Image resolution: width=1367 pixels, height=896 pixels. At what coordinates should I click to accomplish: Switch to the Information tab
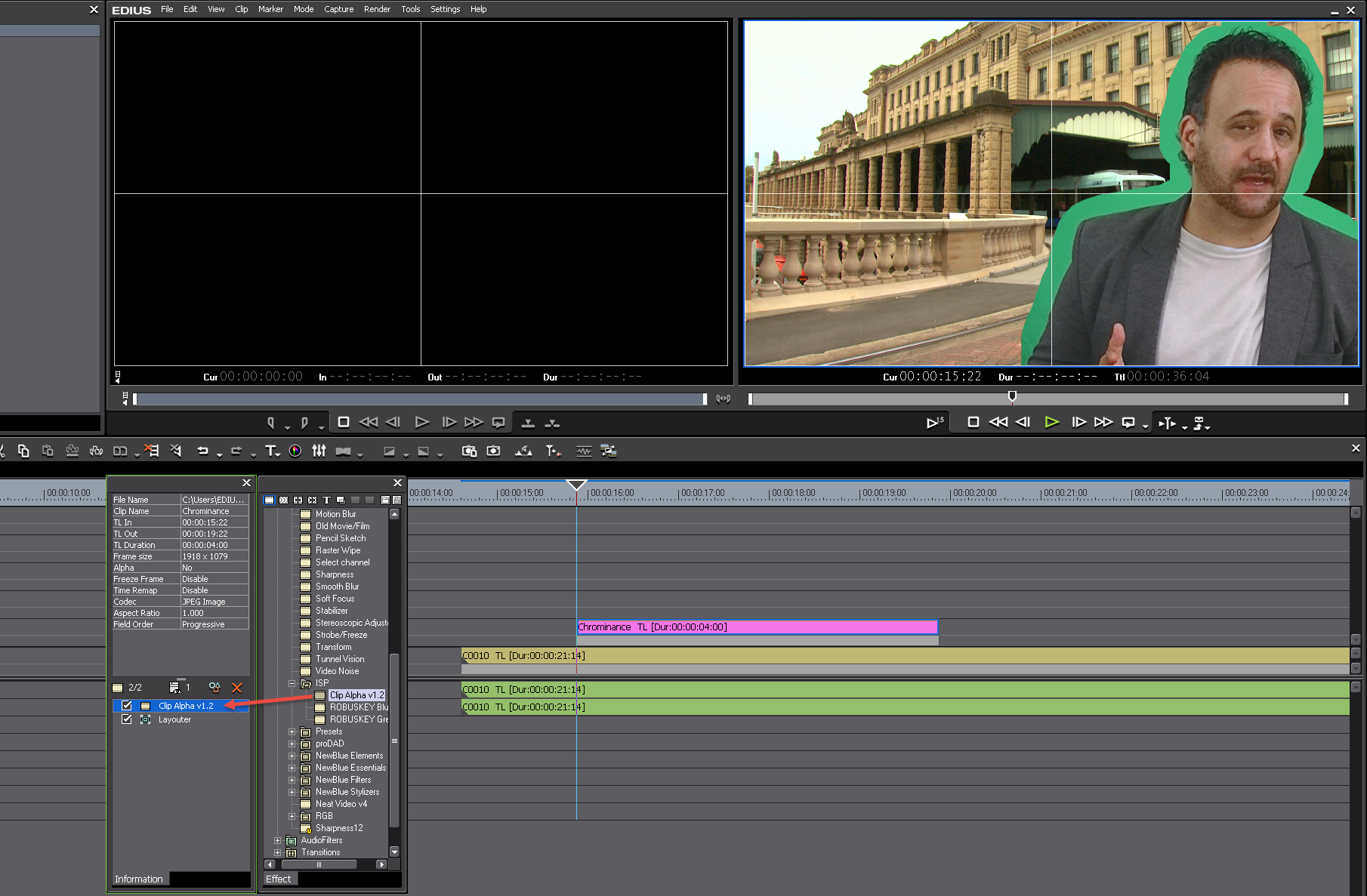click(x=139, y=879)
